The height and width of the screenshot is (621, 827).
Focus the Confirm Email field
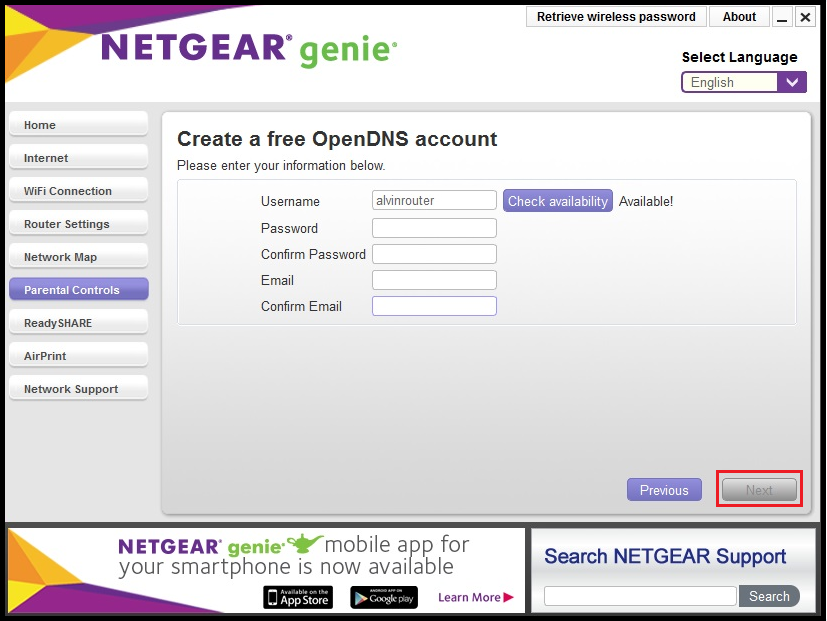coord(434,306)
